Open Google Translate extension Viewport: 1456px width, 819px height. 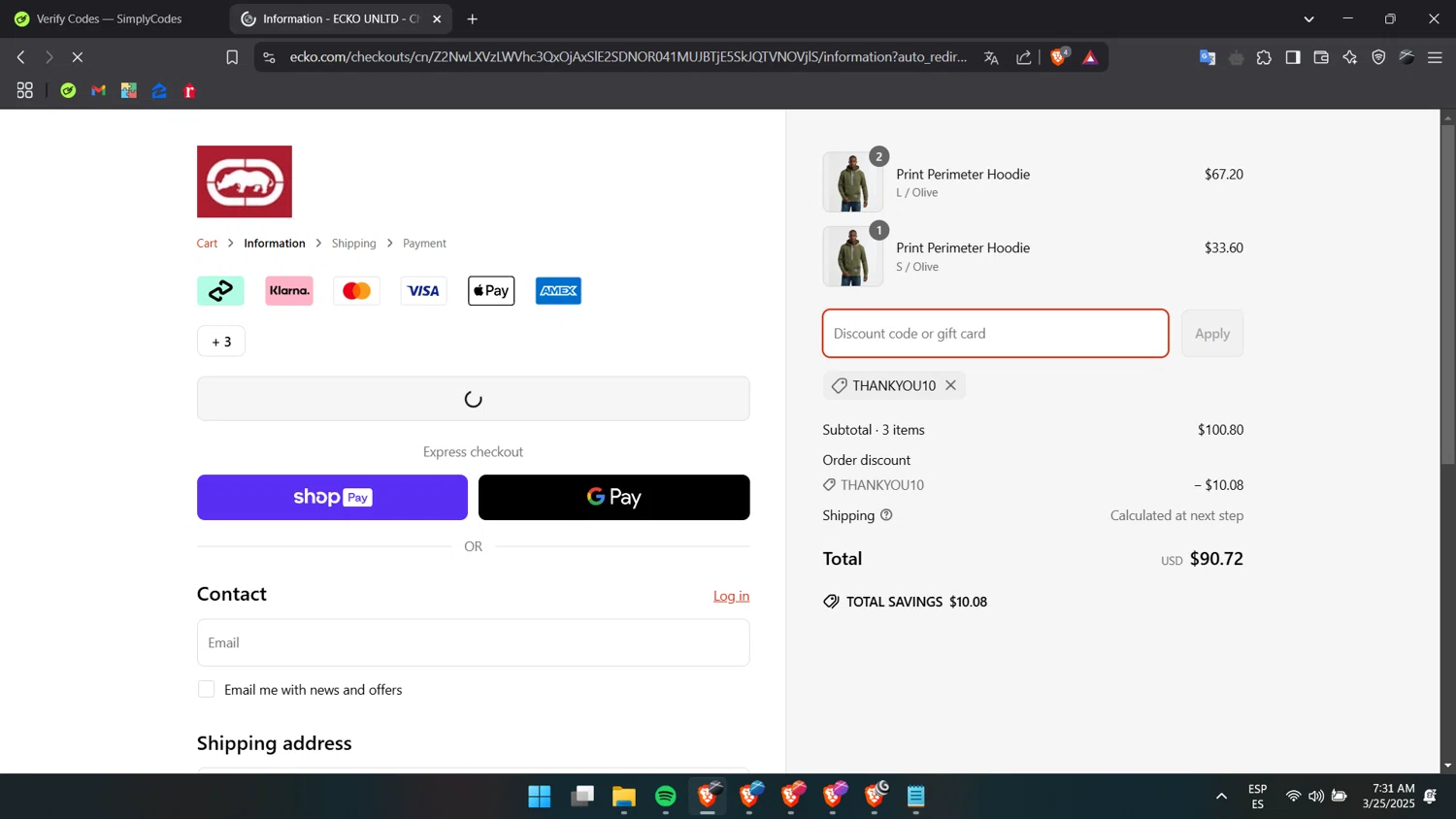click(x=1208, y=57)
